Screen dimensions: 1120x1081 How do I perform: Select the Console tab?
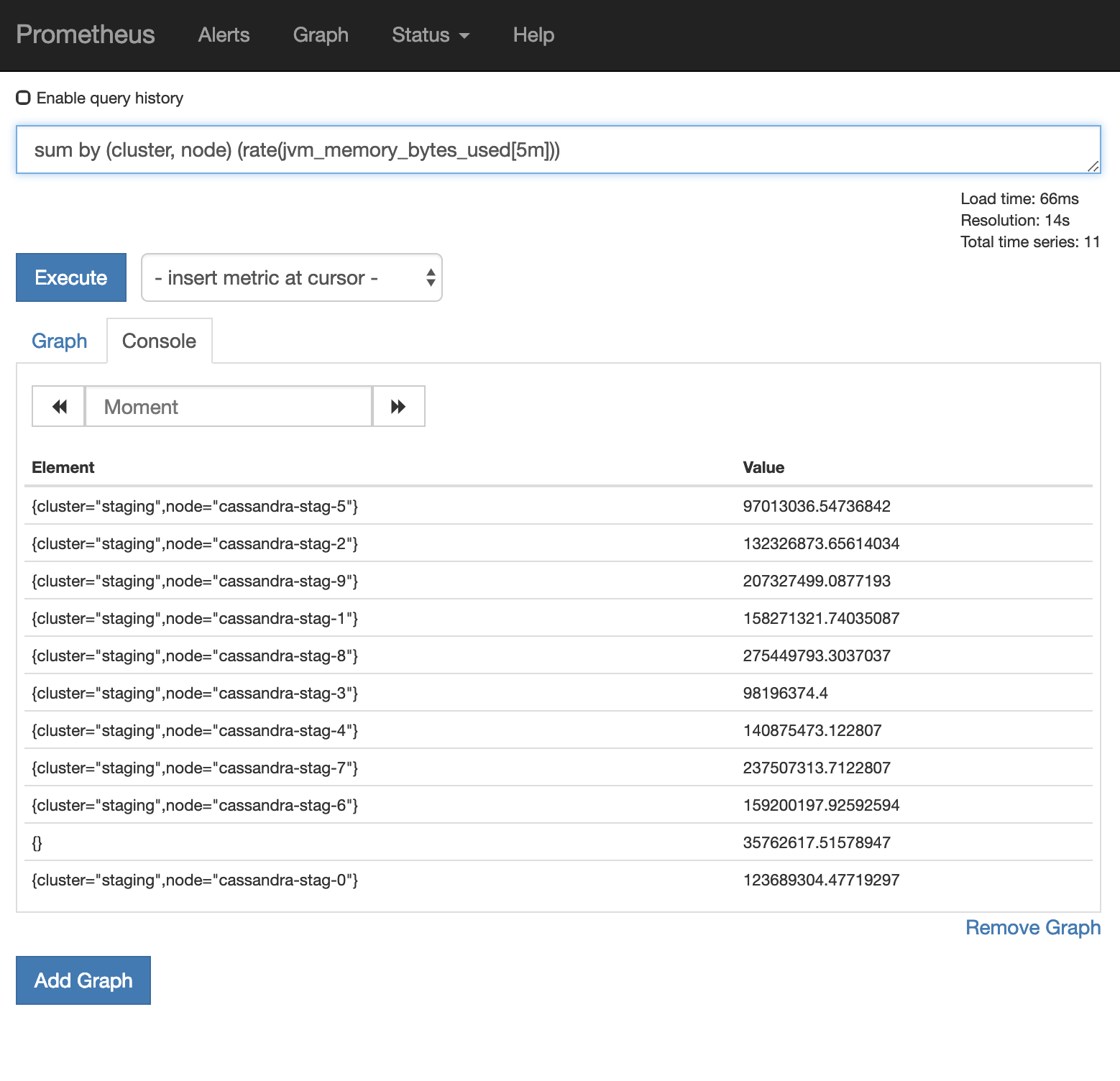click(x=159, y=341)
